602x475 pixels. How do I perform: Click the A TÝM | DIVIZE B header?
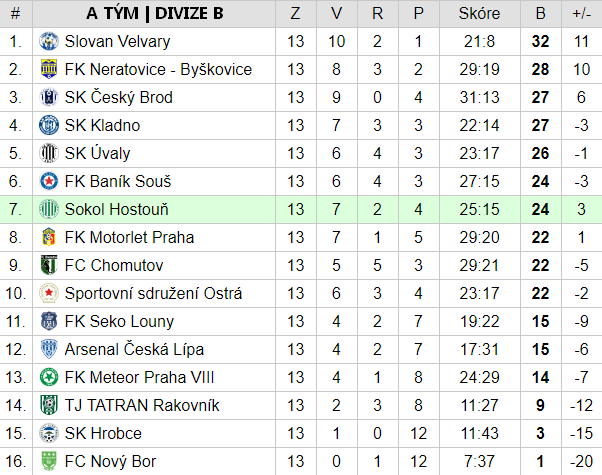tap(154, 14)
